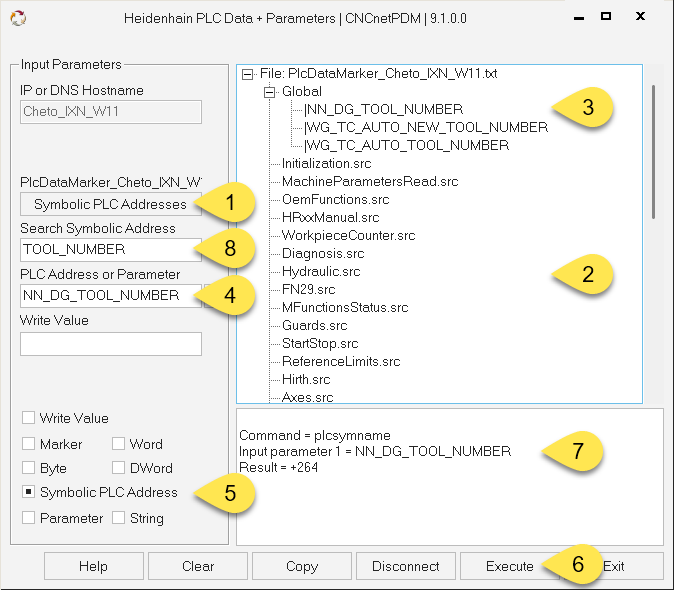This screenshot has height=590, width=674.
Task: Select Axes.src in the tree
Action: point(308,397)
